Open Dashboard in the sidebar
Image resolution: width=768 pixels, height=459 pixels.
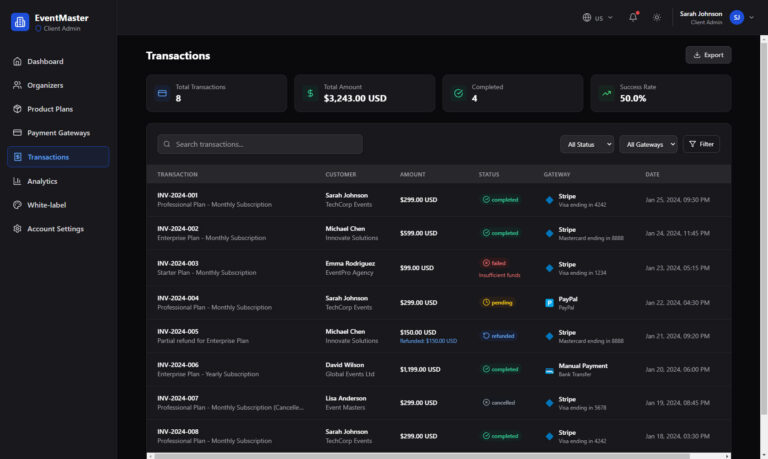45,61
